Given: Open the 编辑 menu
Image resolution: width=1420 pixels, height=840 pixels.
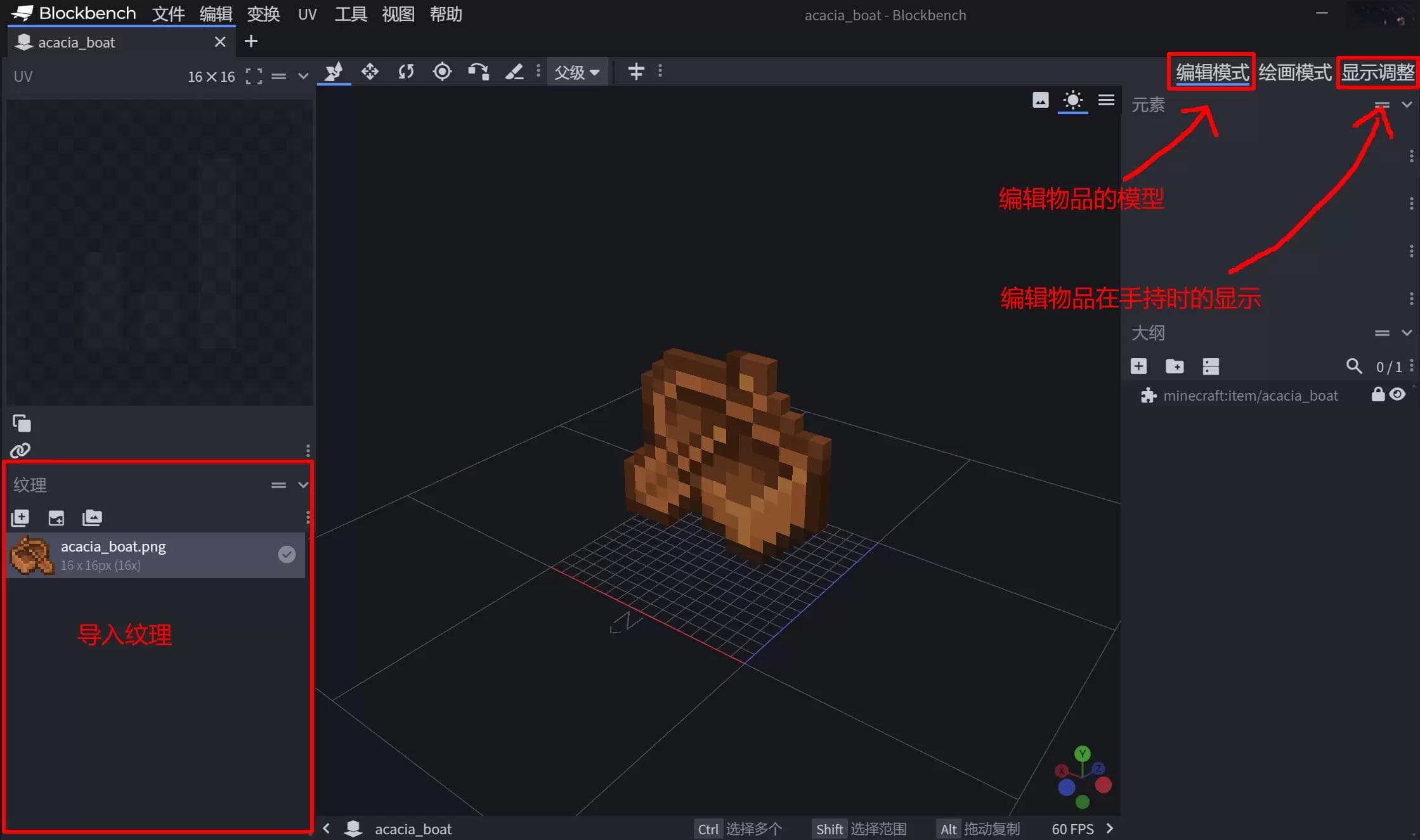Looking at the screenshot, I should [216, 14].
